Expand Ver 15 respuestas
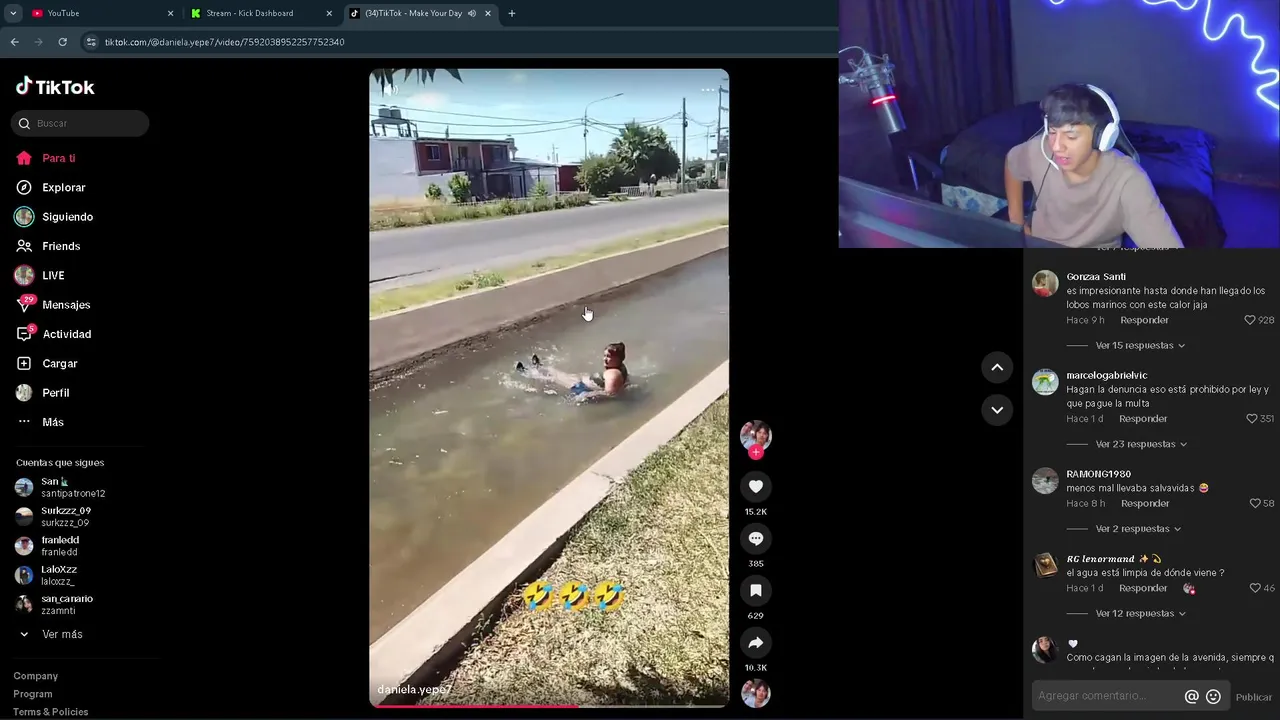Image resolution: width=1280 pixels, height=720 pixels. coord(1140,345)
